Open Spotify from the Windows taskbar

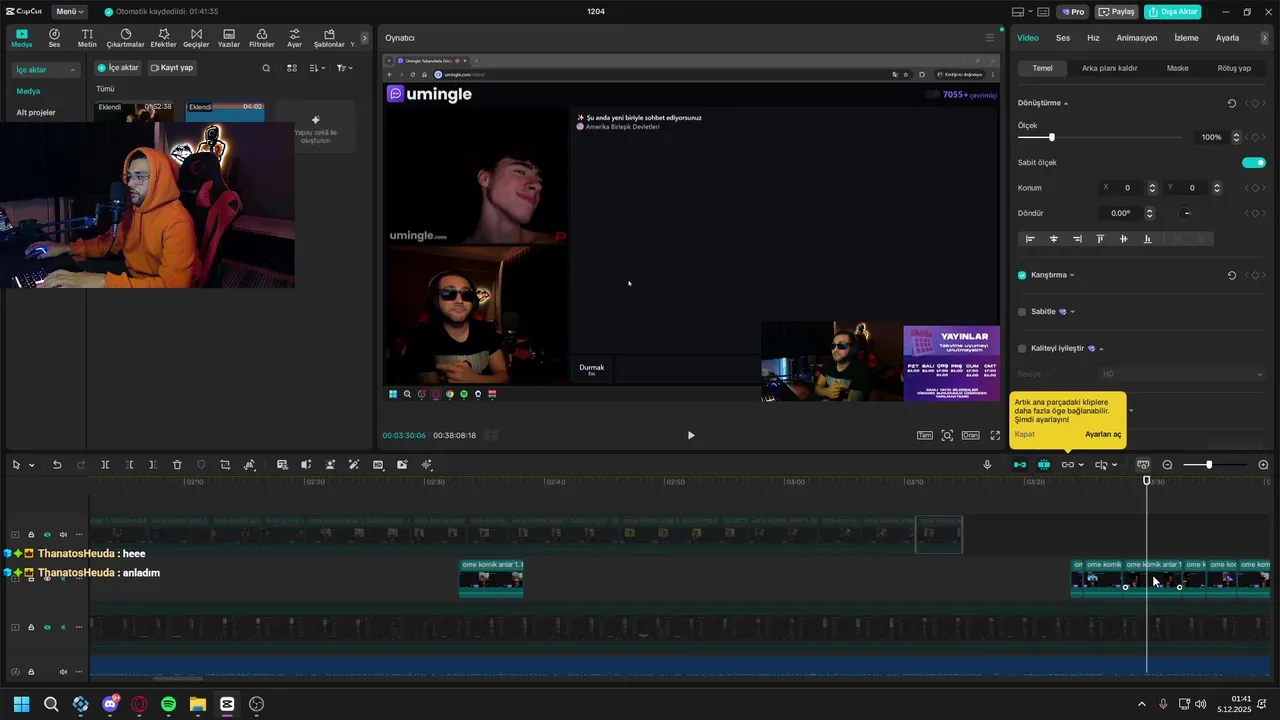168,704
